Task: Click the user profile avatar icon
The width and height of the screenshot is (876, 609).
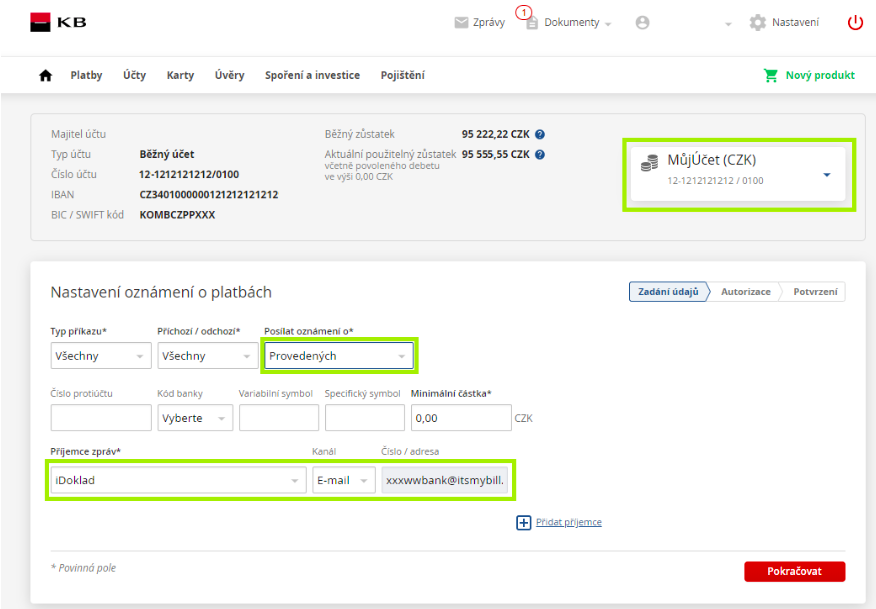Action: tap(642, 22)
